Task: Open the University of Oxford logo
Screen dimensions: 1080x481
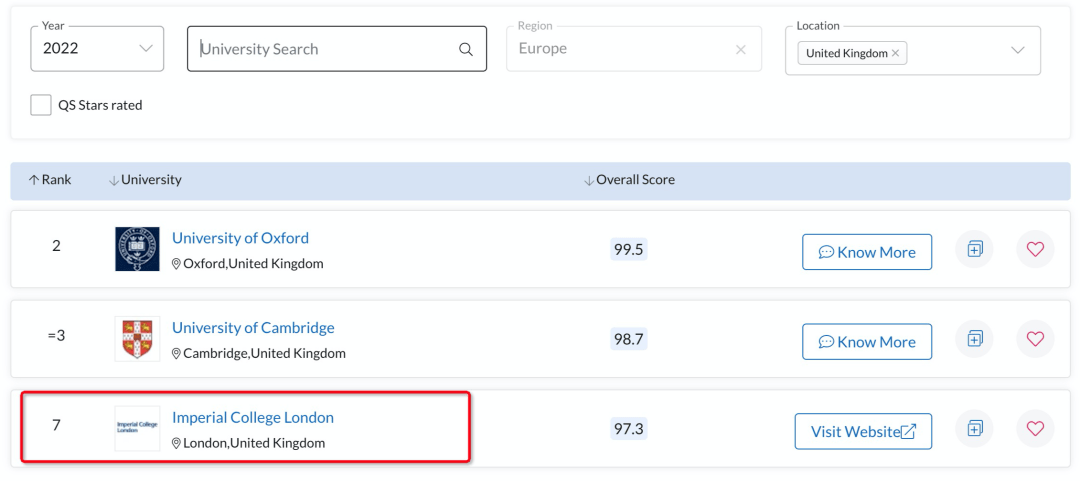Action: (137, 249)
